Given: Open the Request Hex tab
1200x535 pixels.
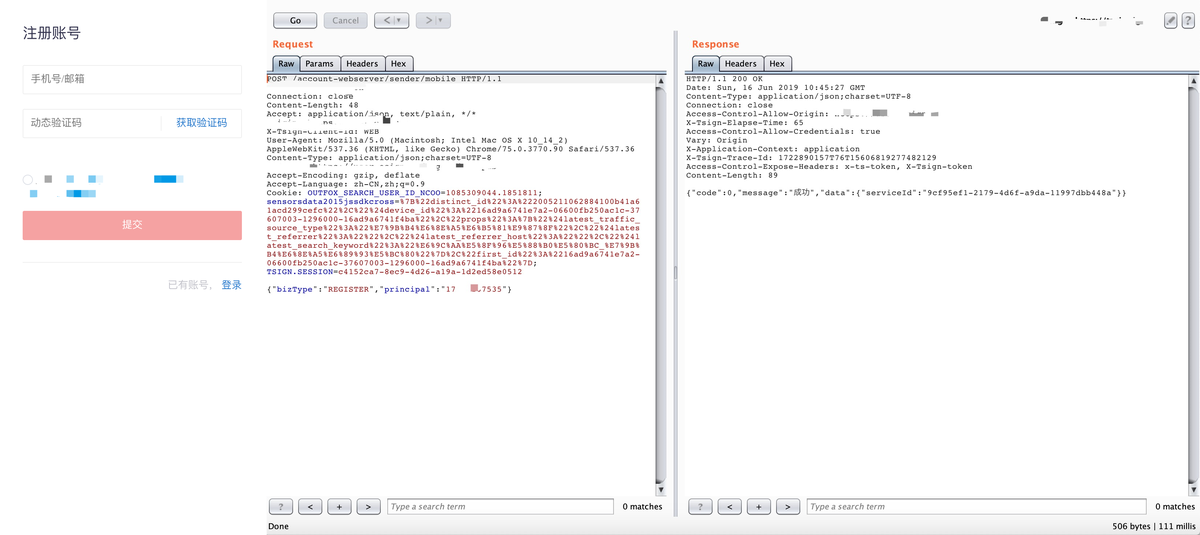Looking at the screenshot, I should click(398, 64).
